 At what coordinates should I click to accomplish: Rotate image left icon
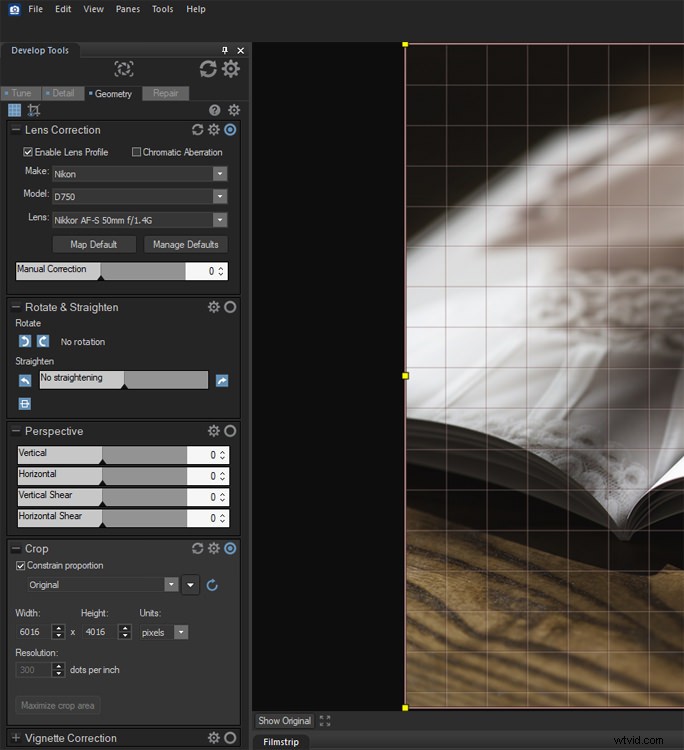pyautogui.click(x=25, y=341)
